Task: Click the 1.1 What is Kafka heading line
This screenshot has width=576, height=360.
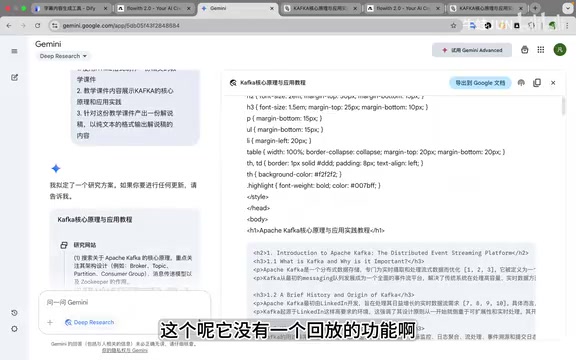Action: click(339, 261)
